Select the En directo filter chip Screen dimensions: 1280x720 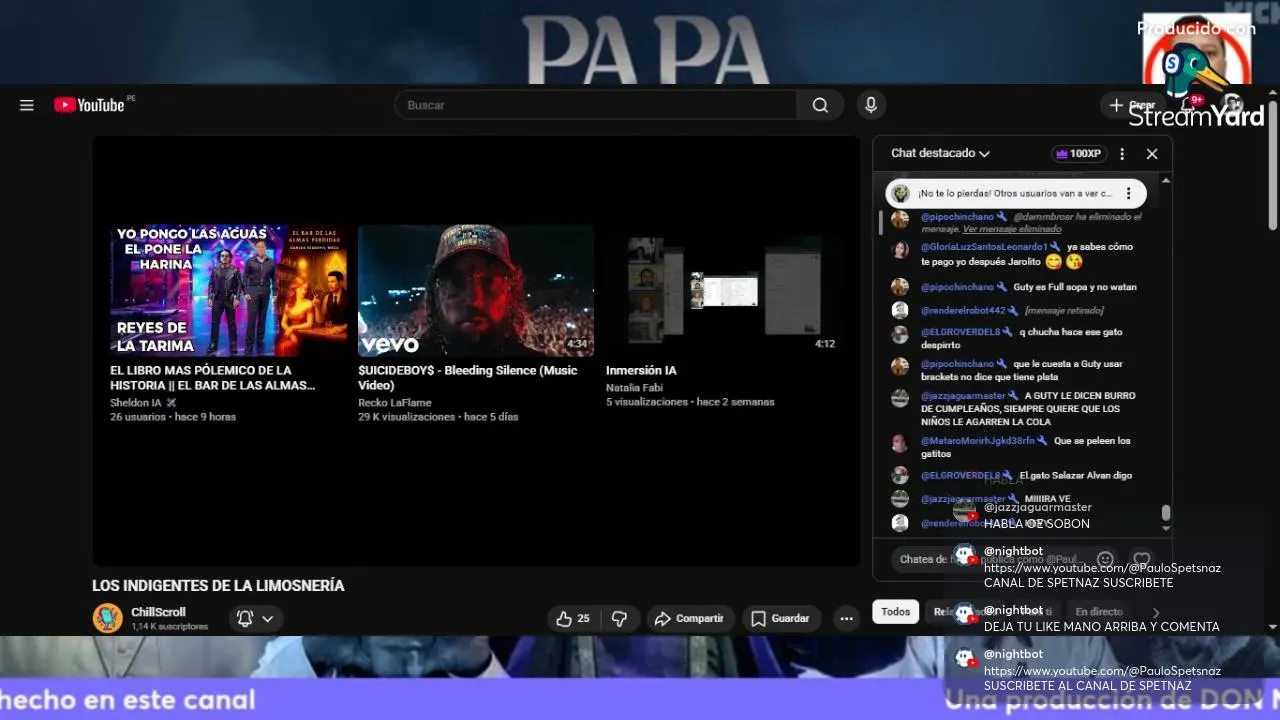(1099, 612)
